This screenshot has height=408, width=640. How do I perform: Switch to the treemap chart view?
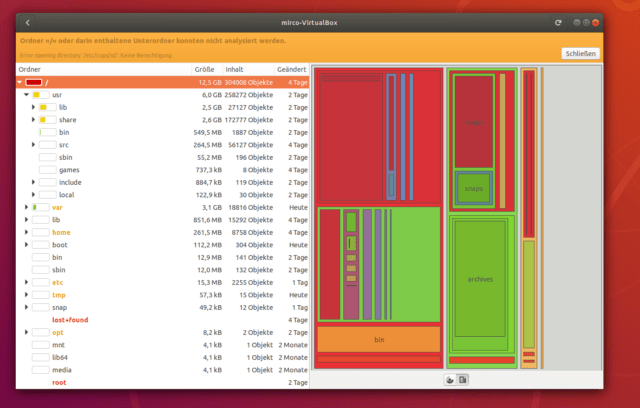tap(462, 380)
